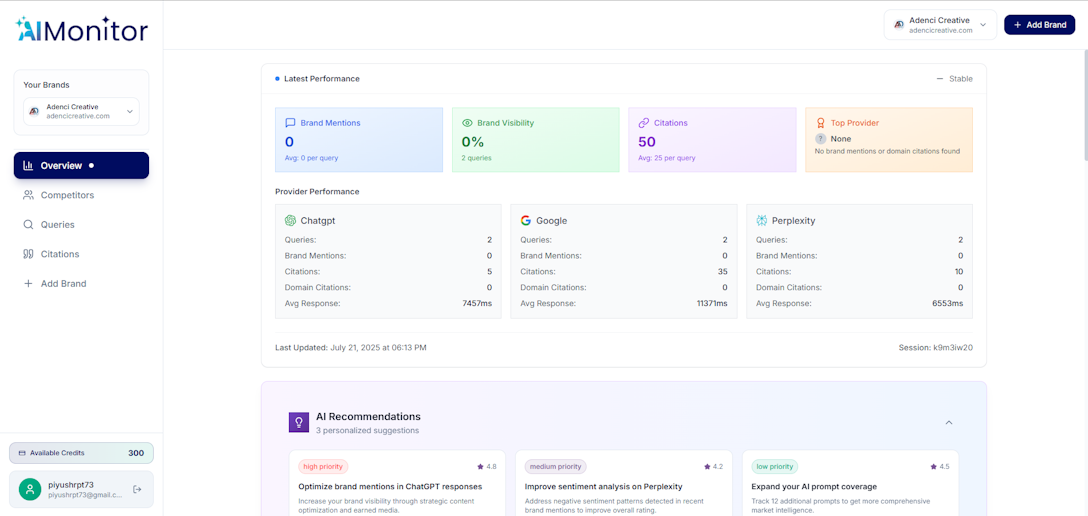Viewport: 1088px width, 516px height.
Task: Click the AIMonitor logo
Action: point(81,29)
